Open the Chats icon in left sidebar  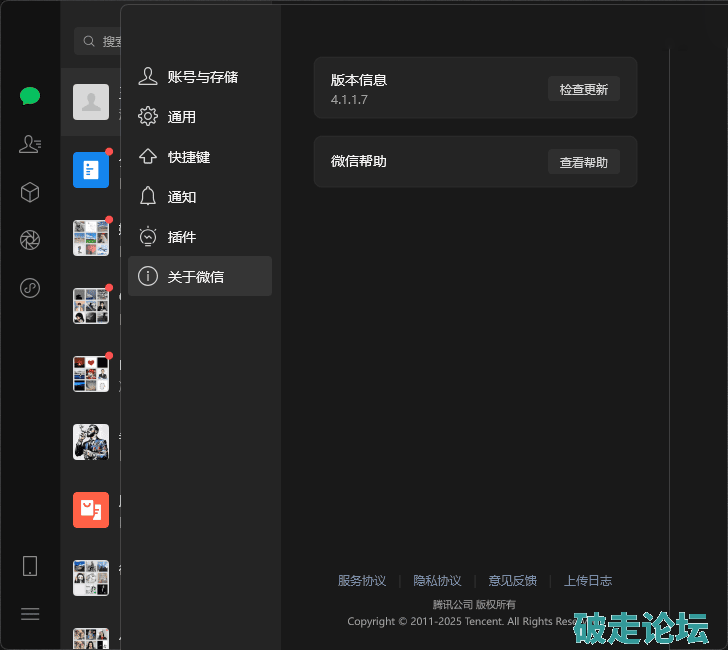pos(30,96)
